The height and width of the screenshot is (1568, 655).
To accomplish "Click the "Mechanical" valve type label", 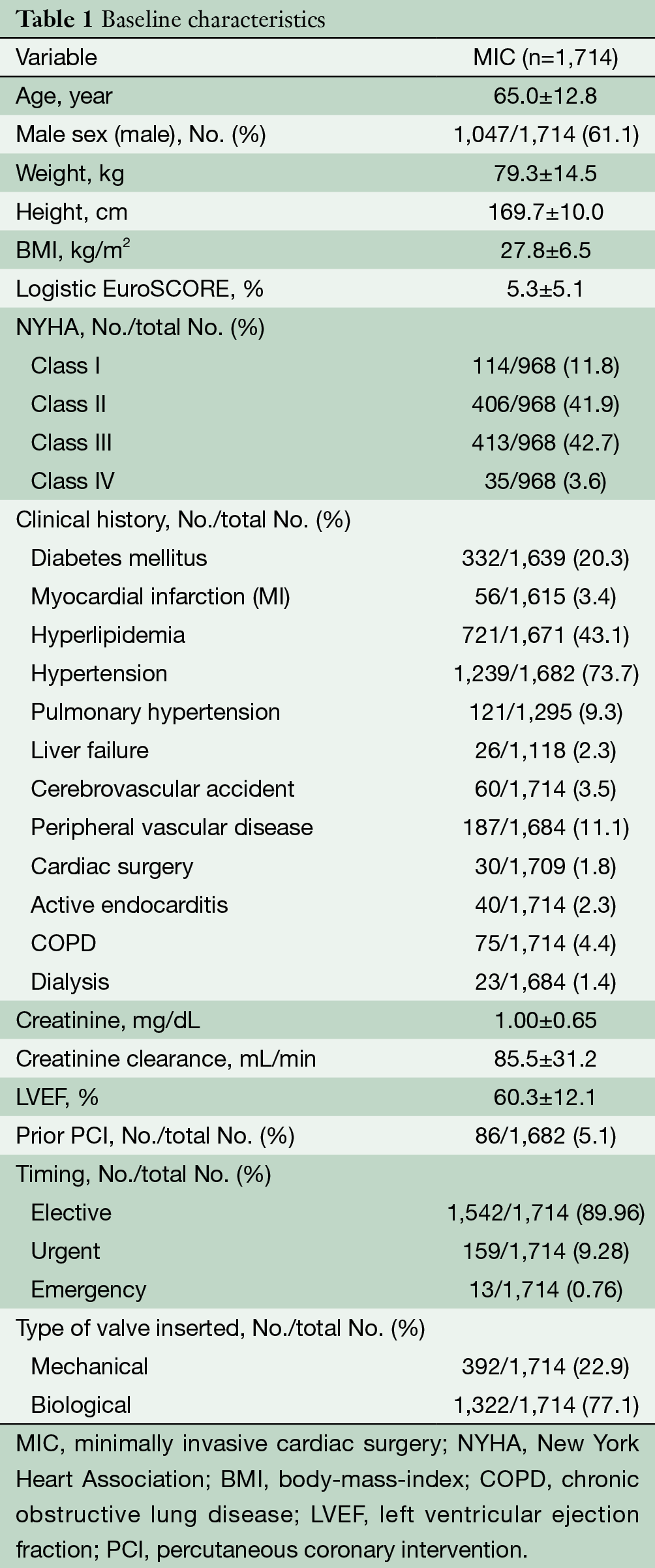I will tap(89, 1367).
